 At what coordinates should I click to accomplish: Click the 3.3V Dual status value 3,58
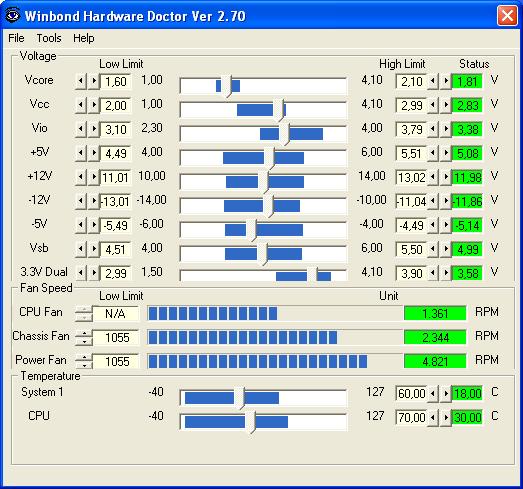pos(467,274)
